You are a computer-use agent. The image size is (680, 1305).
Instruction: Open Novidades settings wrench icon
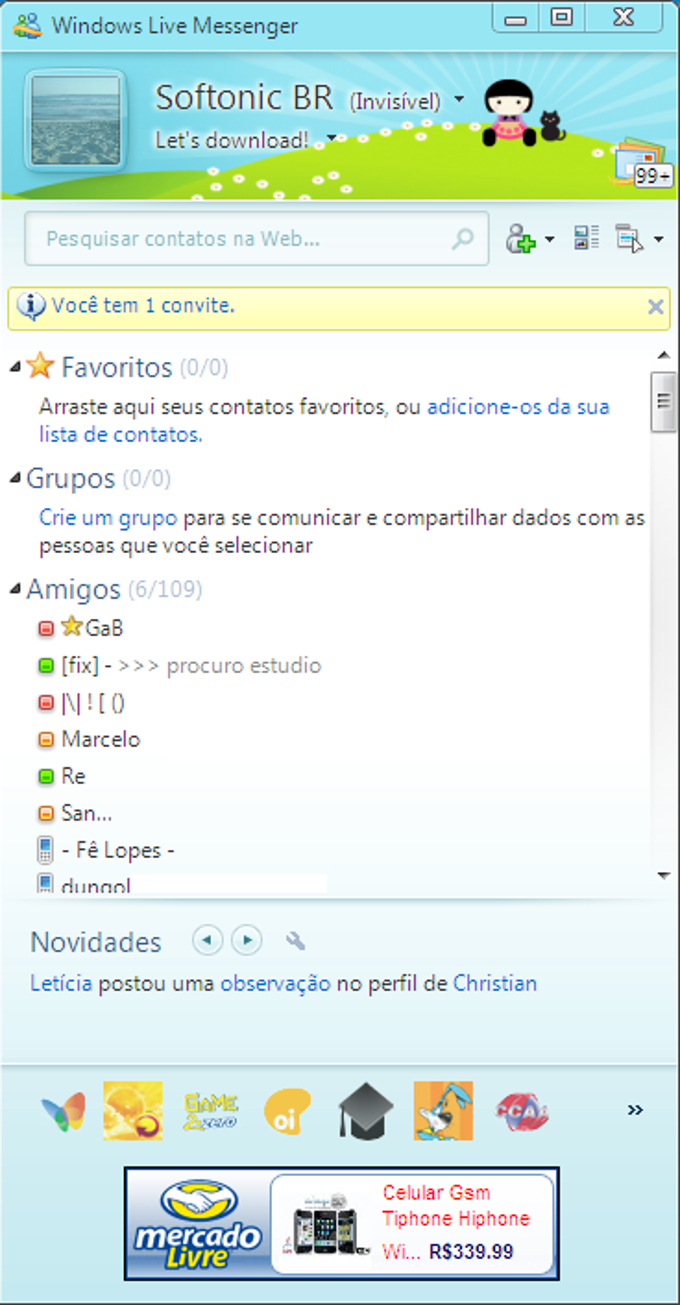(295, 941)
